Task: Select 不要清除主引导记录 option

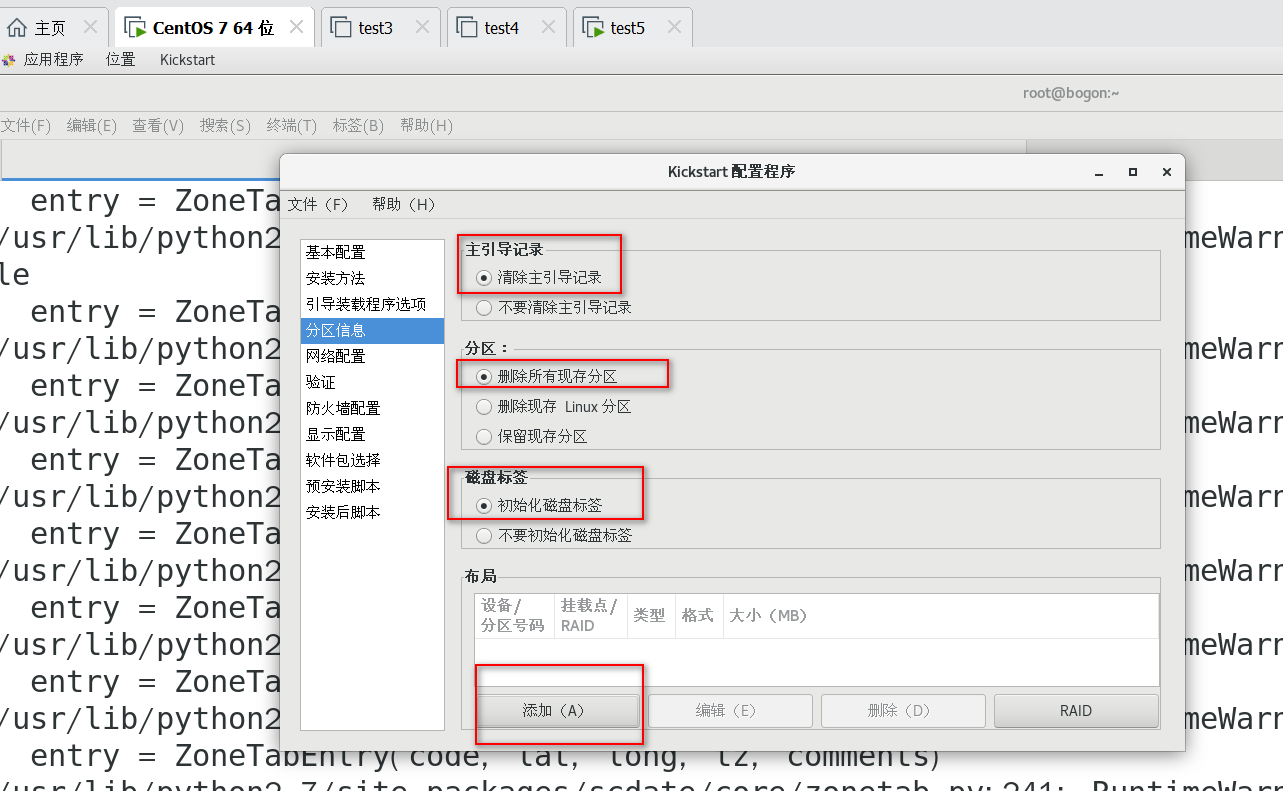Action: pos(554,307)
